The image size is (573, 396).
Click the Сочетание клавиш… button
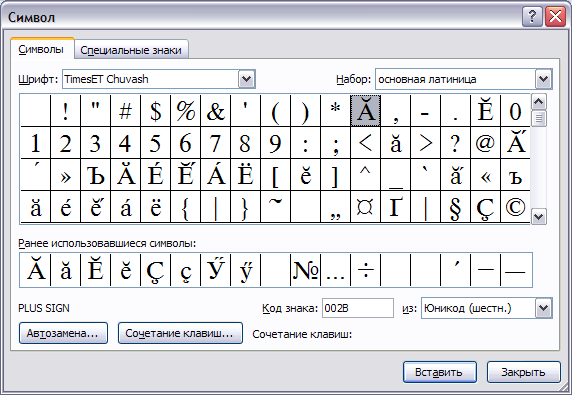180,333
